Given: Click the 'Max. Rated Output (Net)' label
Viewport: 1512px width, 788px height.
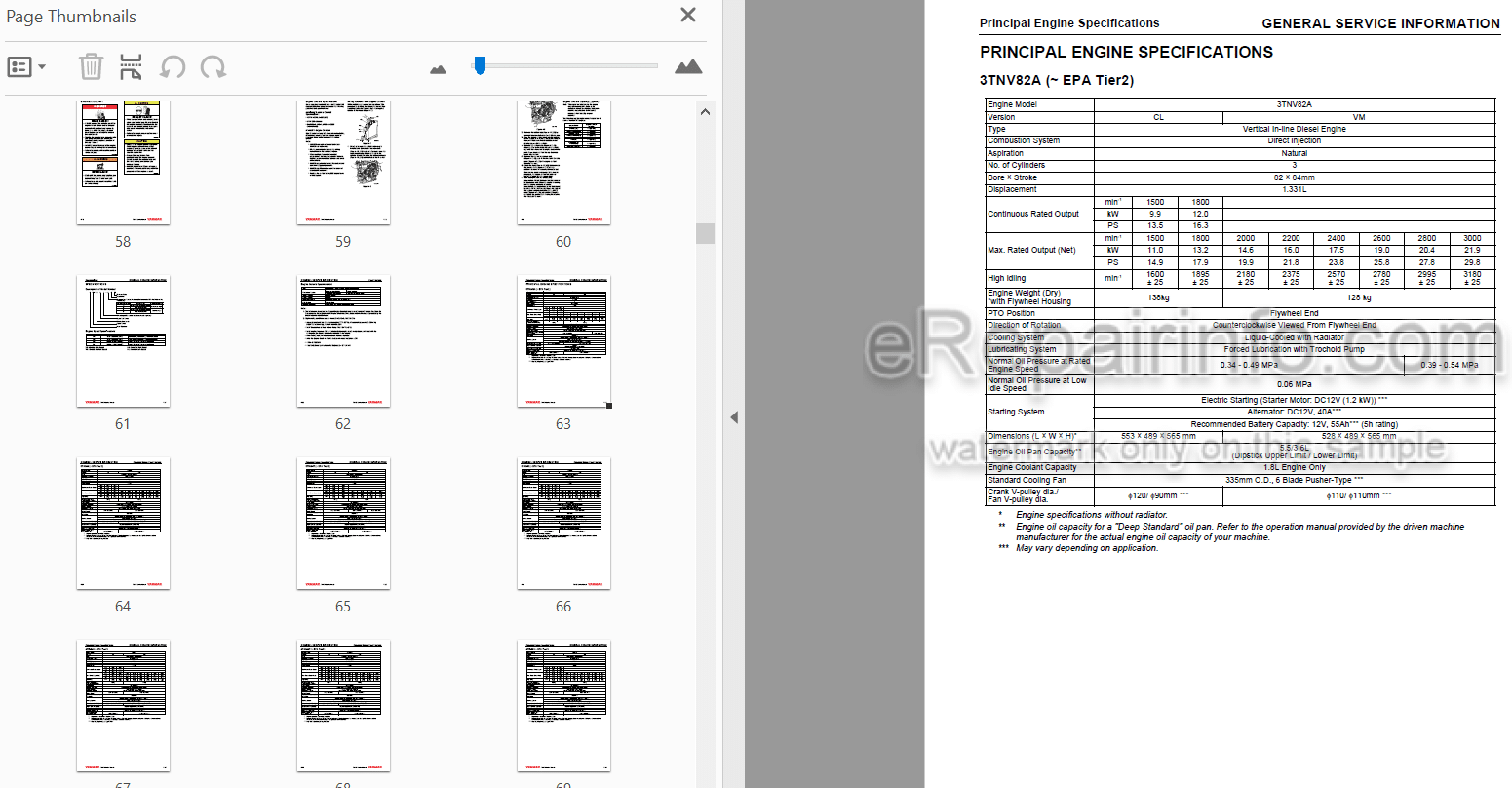Looking at the screenshot, I should pos(1031,250).
